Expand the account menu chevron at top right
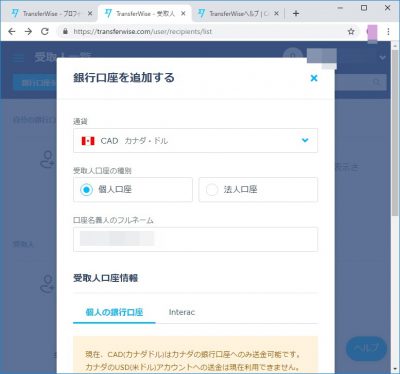This screenshot has width=400, height=374. pos(382,58)
